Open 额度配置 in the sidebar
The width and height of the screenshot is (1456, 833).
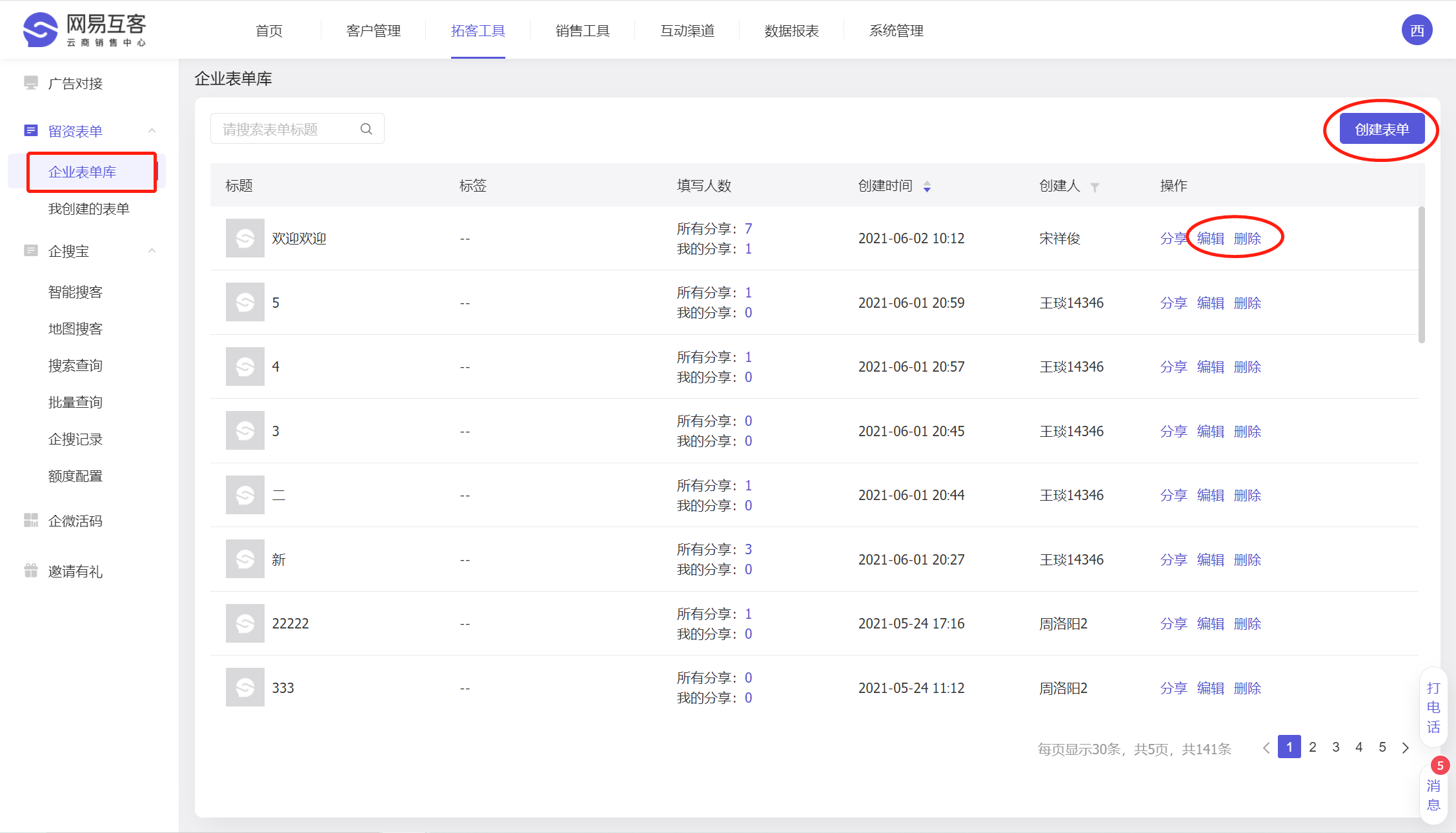pyautogui.click(x=76, y=476)
